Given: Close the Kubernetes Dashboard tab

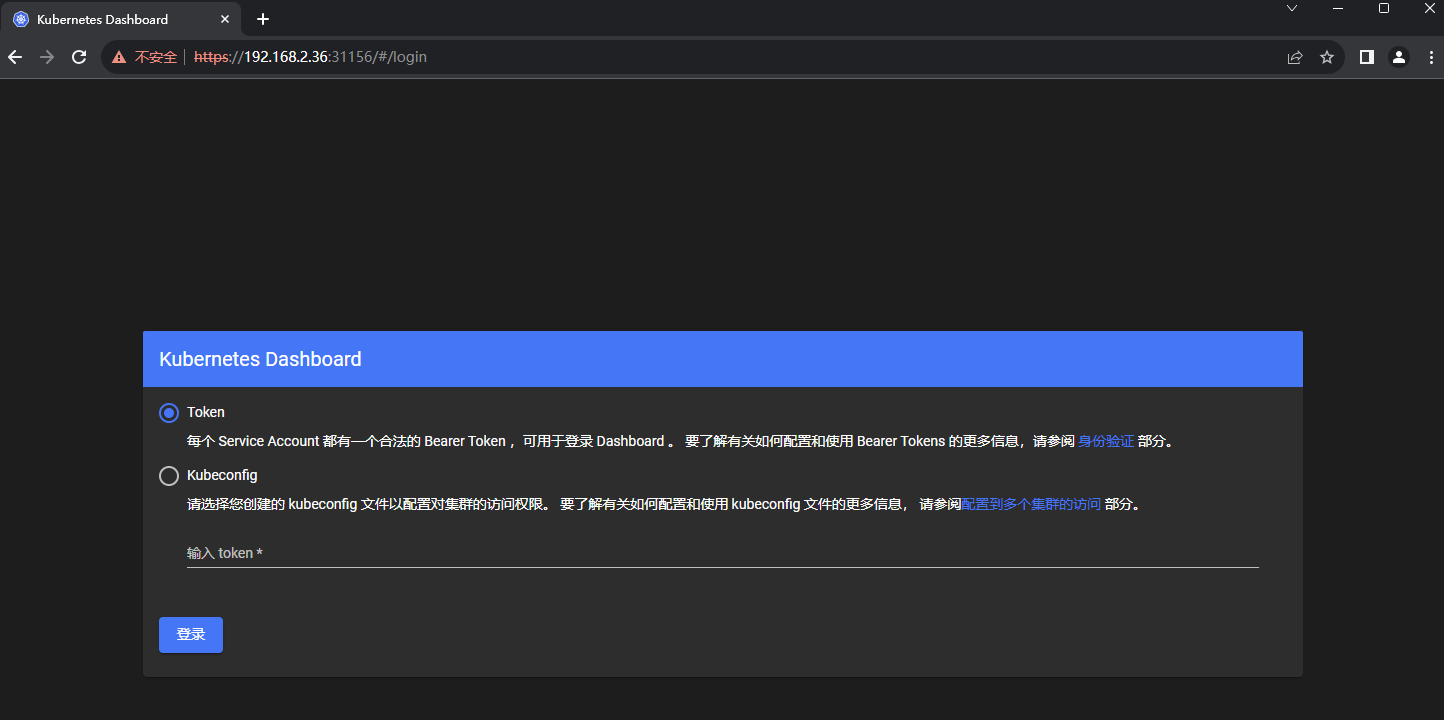Looking at the screenshot, I should [x=226, y=19].
